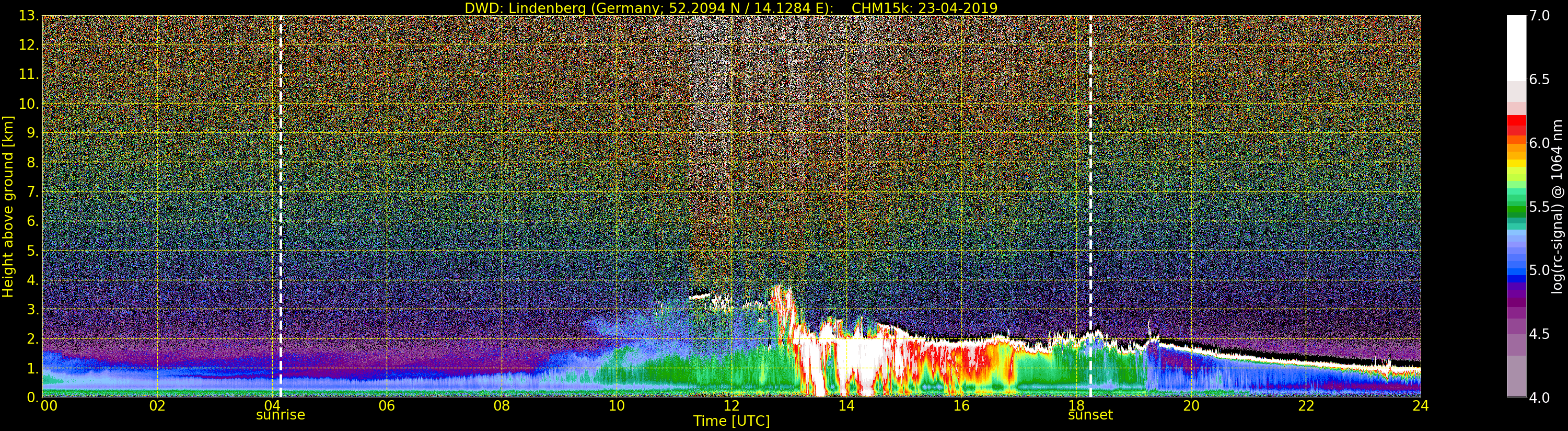
Task: Select the '7.' height axis tick label
Action: (x=33, y=192)
